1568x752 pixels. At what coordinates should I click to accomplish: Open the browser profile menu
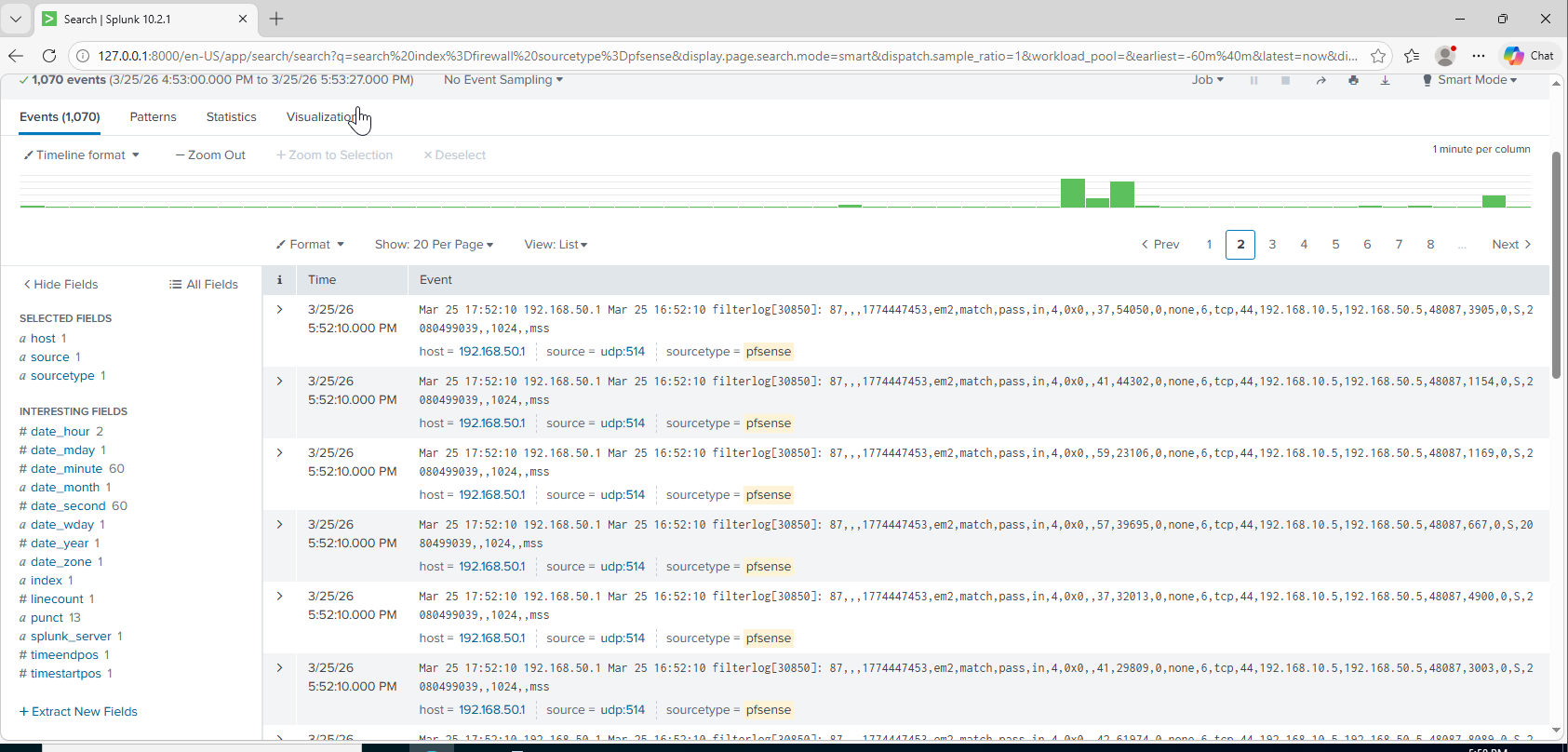coord(1445,56)
